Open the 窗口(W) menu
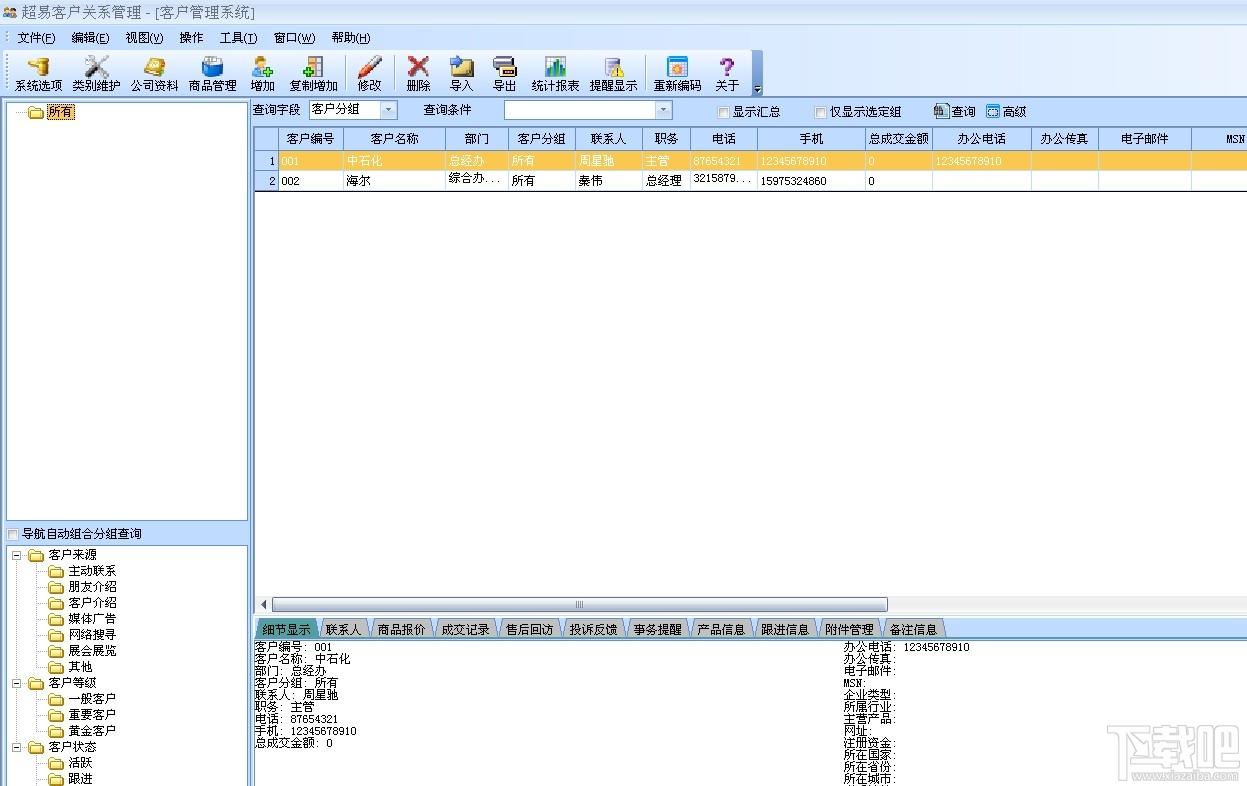 pos(294,38)
